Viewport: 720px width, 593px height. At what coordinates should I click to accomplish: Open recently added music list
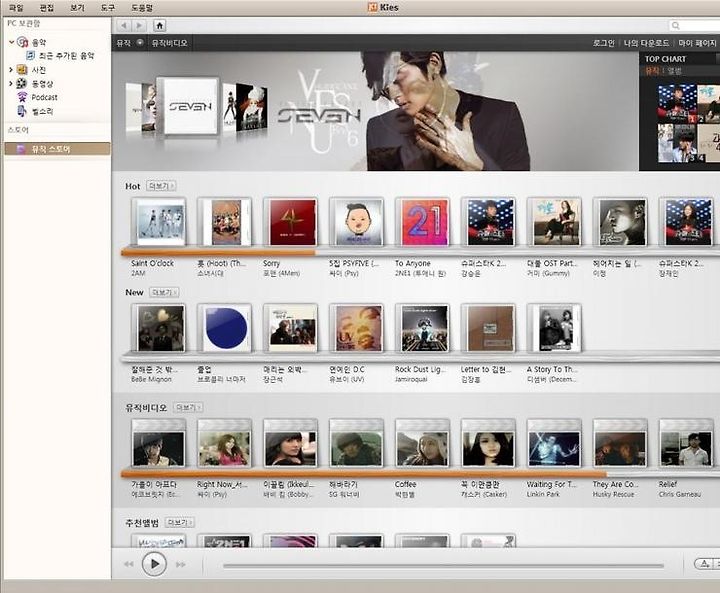point(66,56)
